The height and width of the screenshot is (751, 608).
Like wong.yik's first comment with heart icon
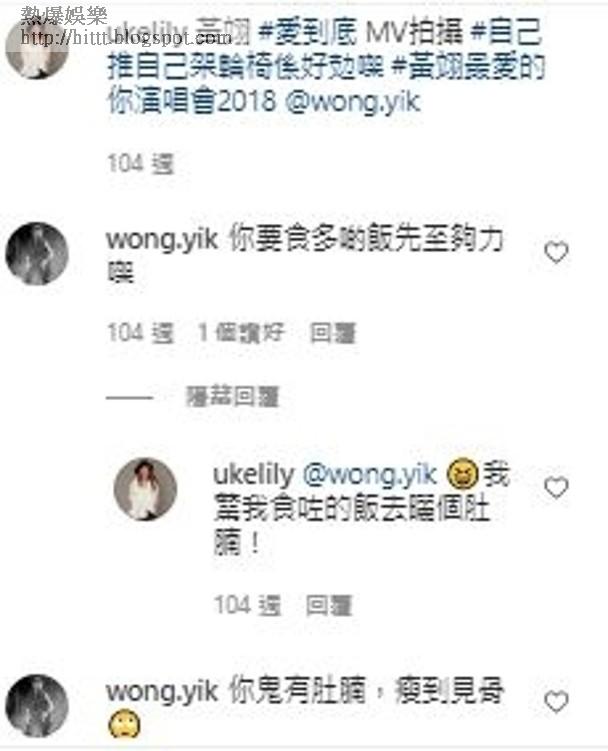point(556,252)
